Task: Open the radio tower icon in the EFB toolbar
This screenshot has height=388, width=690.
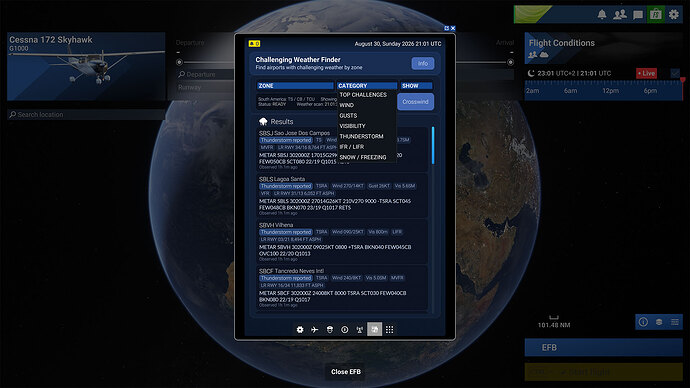Action: click(360, 329)
